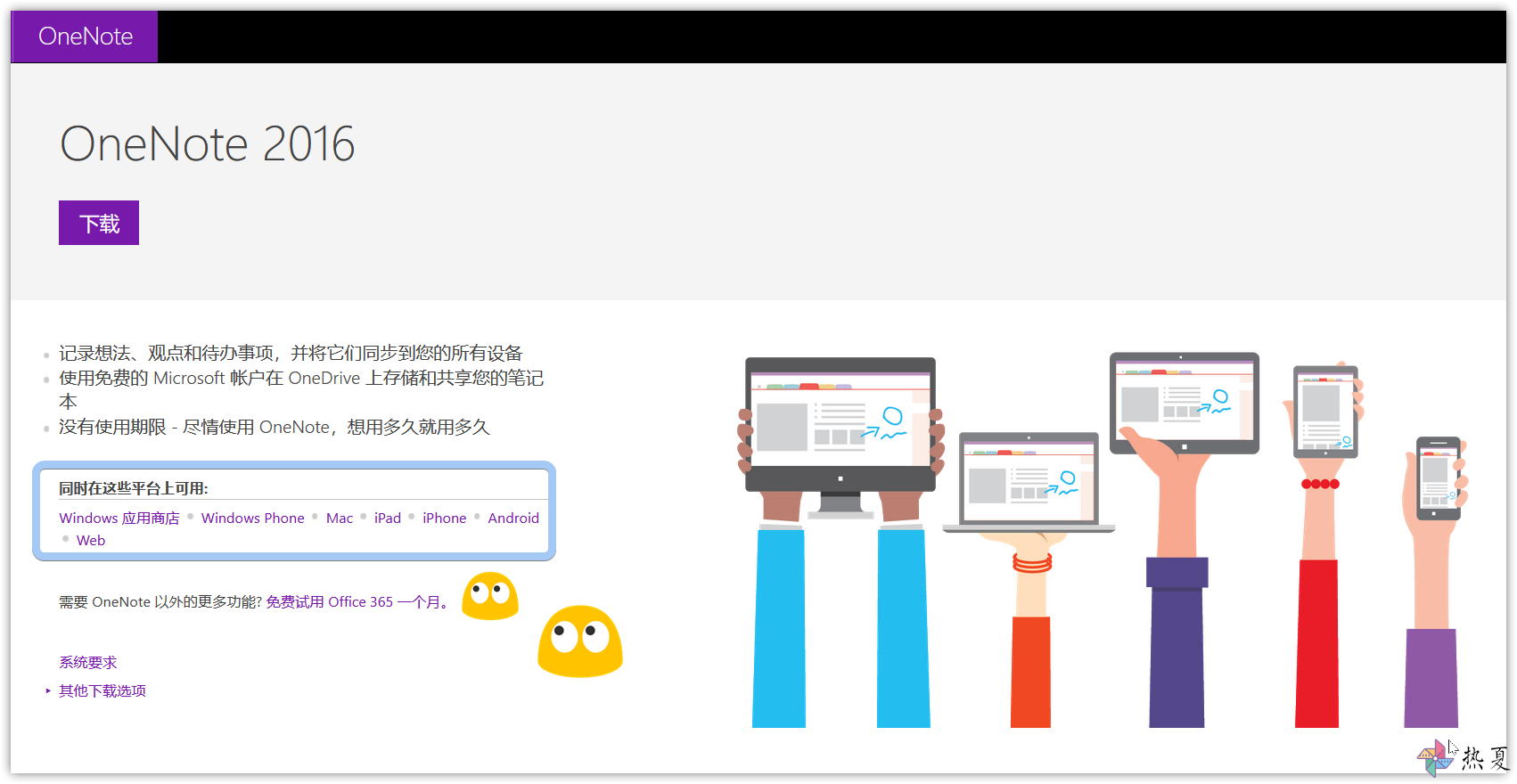Open the 系统要求 link

click(x=88, y=662)
